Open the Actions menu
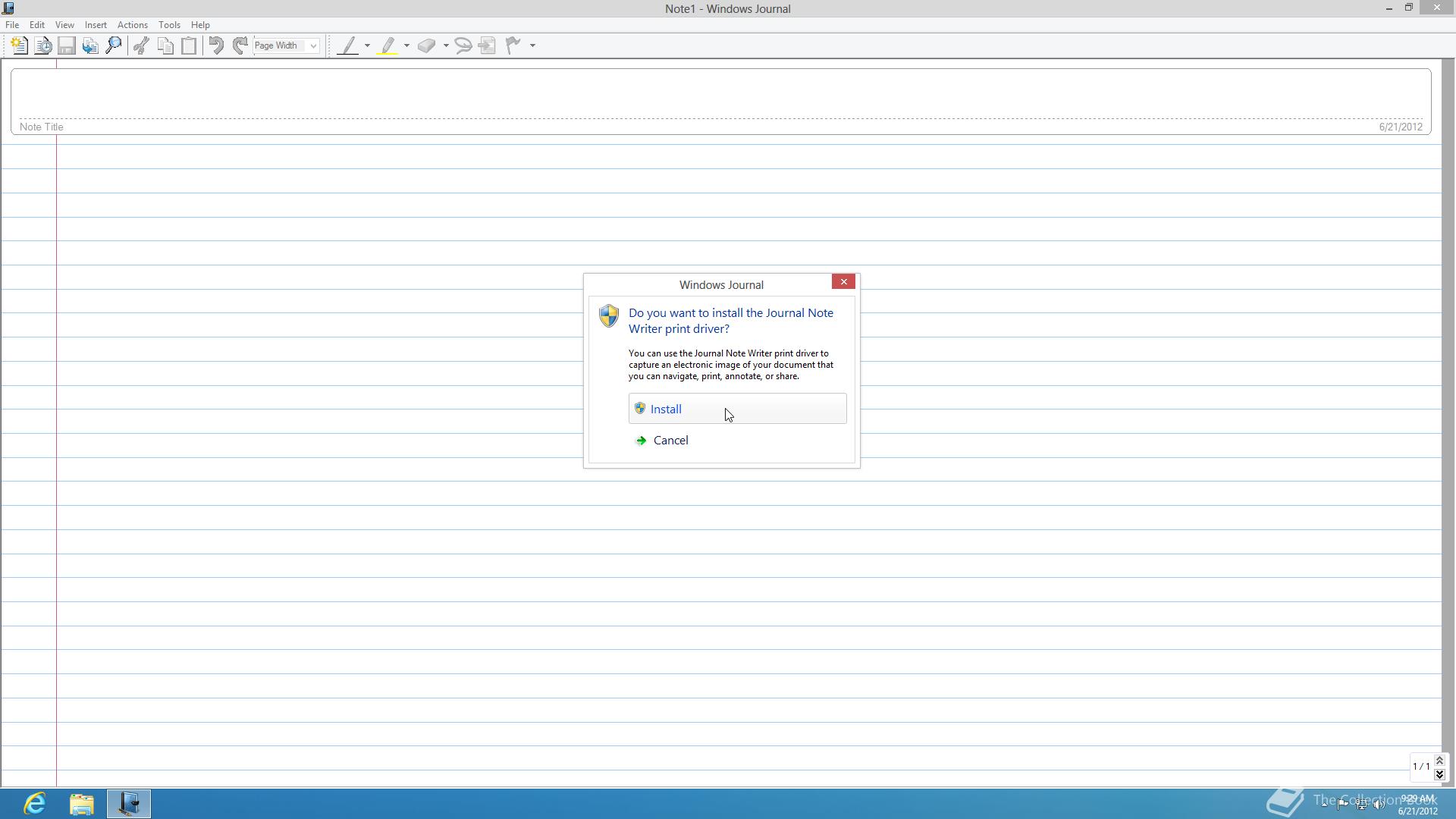Image resolution: width=1456 pixels, height=819 pixels. click(132, 25)
